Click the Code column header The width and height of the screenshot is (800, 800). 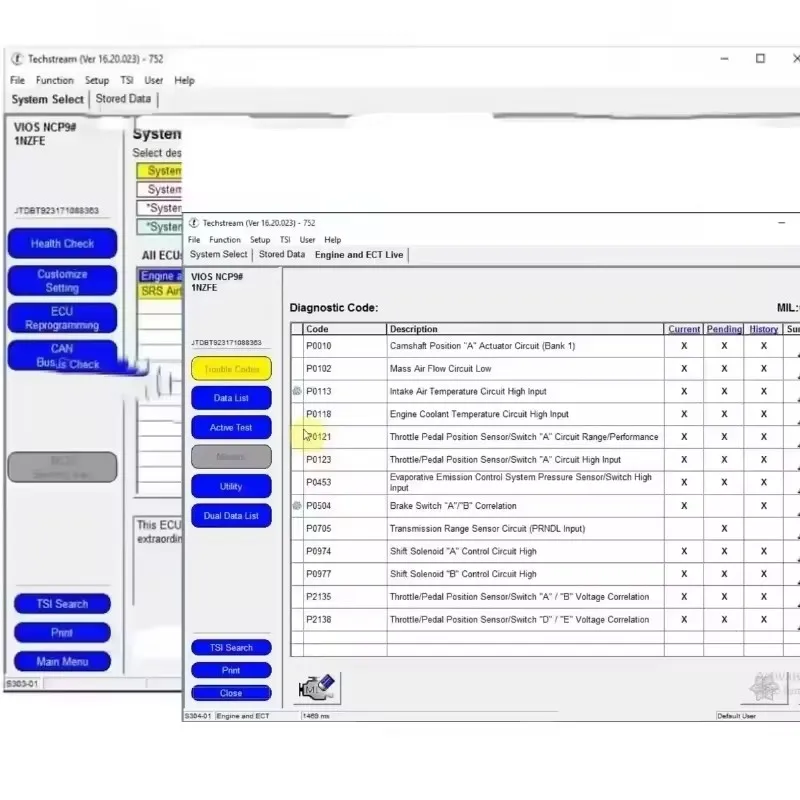pyautogui.click(x=345, y=329)
